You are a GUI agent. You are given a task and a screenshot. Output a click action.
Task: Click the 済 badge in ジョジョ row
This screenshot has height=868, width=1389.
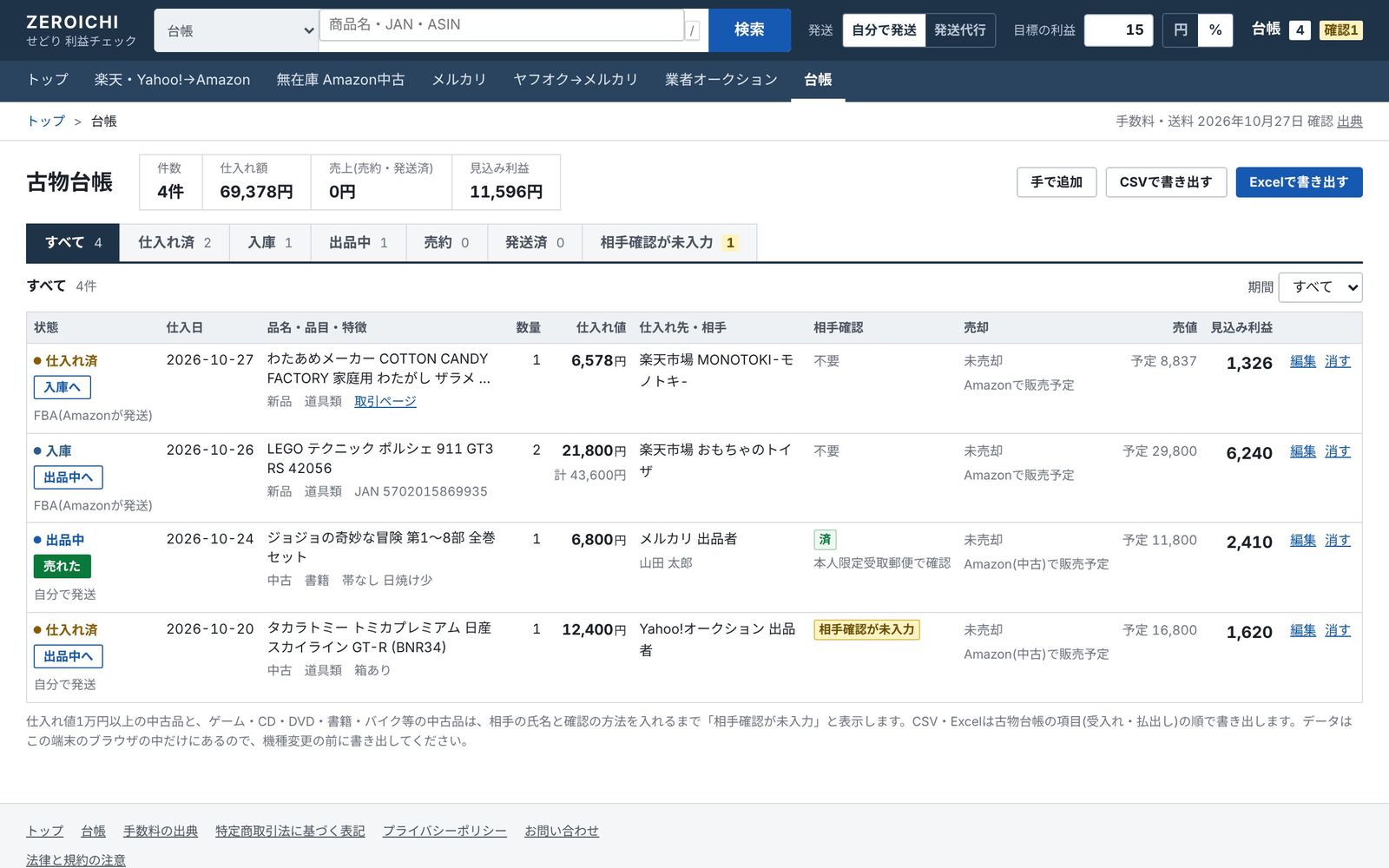point(825,540)
